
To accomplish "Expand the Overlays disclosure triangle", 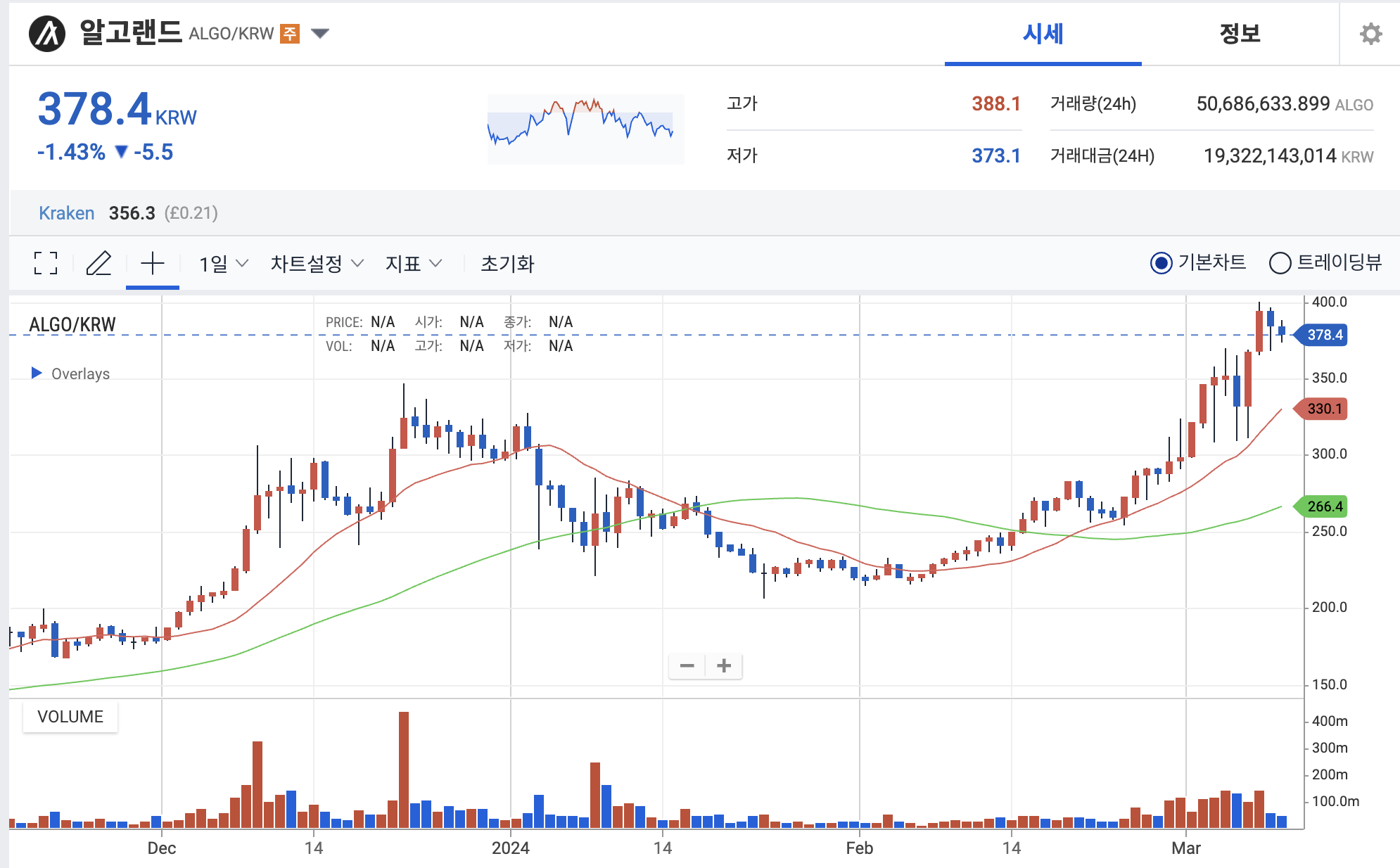I will (x=37, y=373).
